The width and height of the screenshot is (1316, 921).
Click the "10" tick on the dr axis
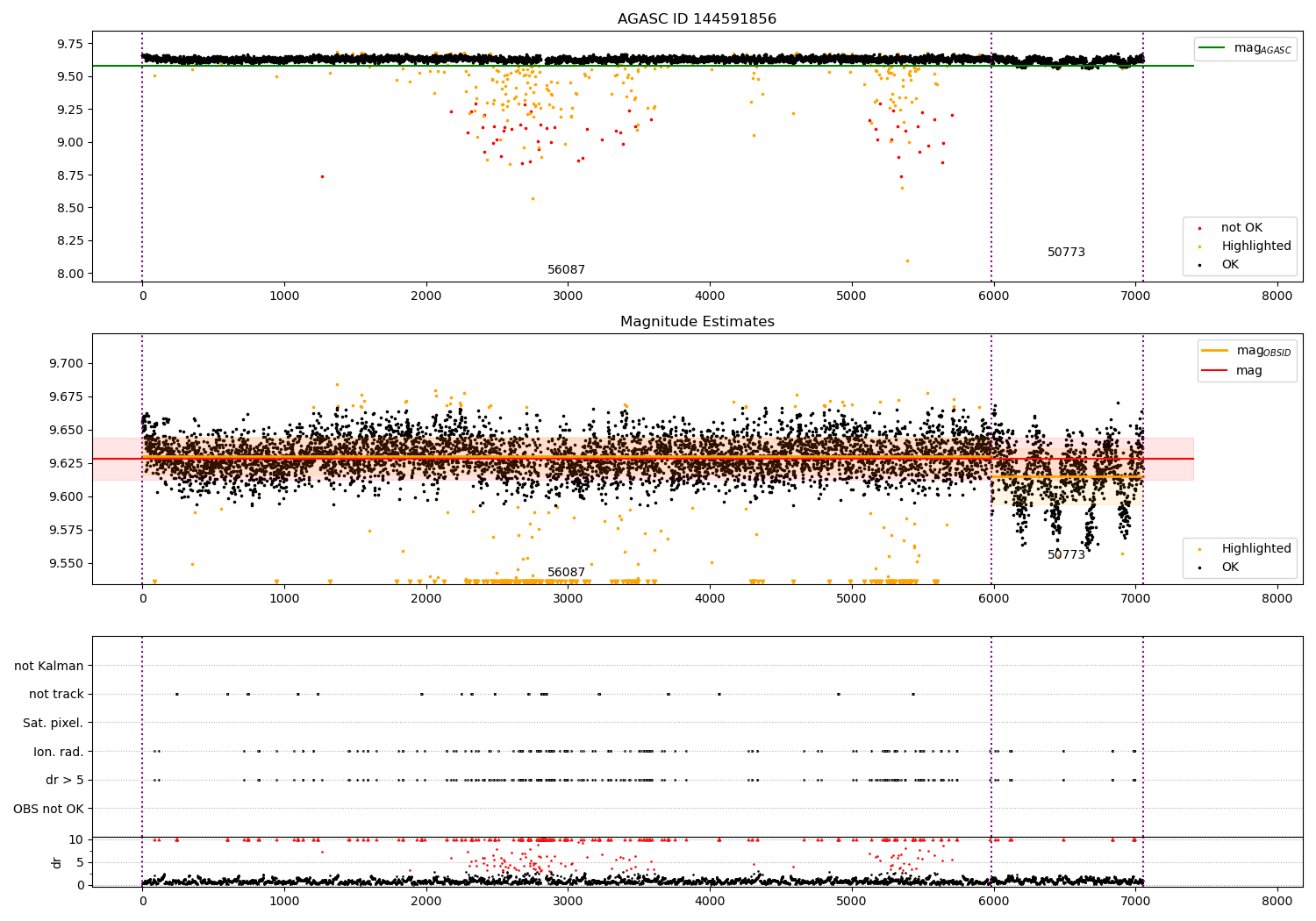click(76, 840)
